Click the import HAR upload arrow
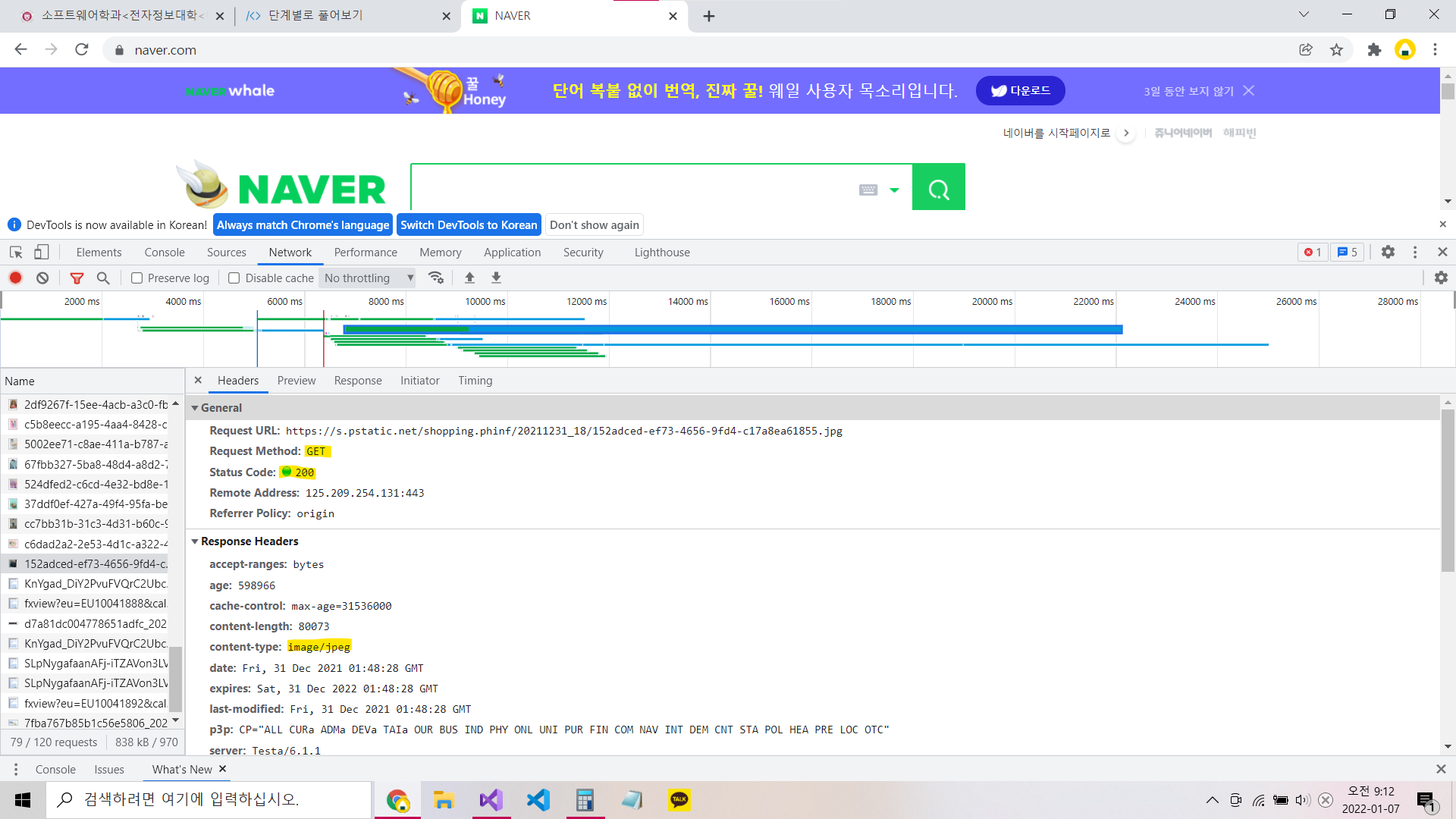Viewport: 1456px width, 819px height. point(469,278)
